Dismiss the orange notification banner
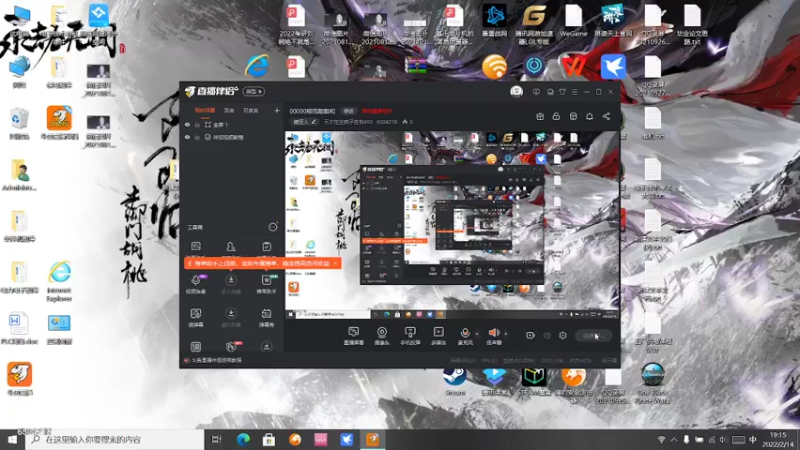Screen dimensions: 800x450 point(335,263)
